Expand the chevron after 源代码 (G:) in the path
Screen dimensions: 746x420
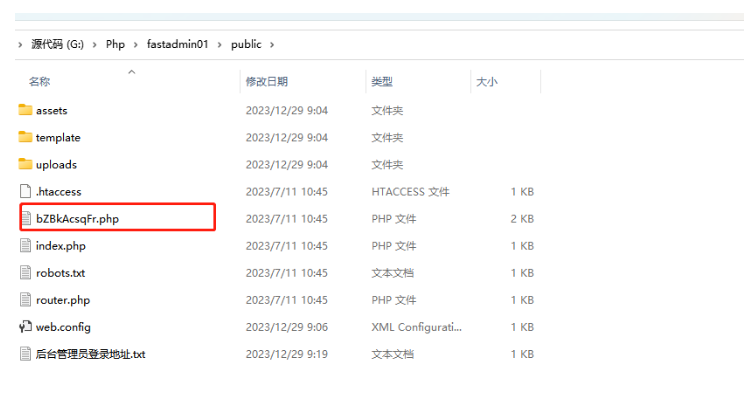[x=94, y=45]
